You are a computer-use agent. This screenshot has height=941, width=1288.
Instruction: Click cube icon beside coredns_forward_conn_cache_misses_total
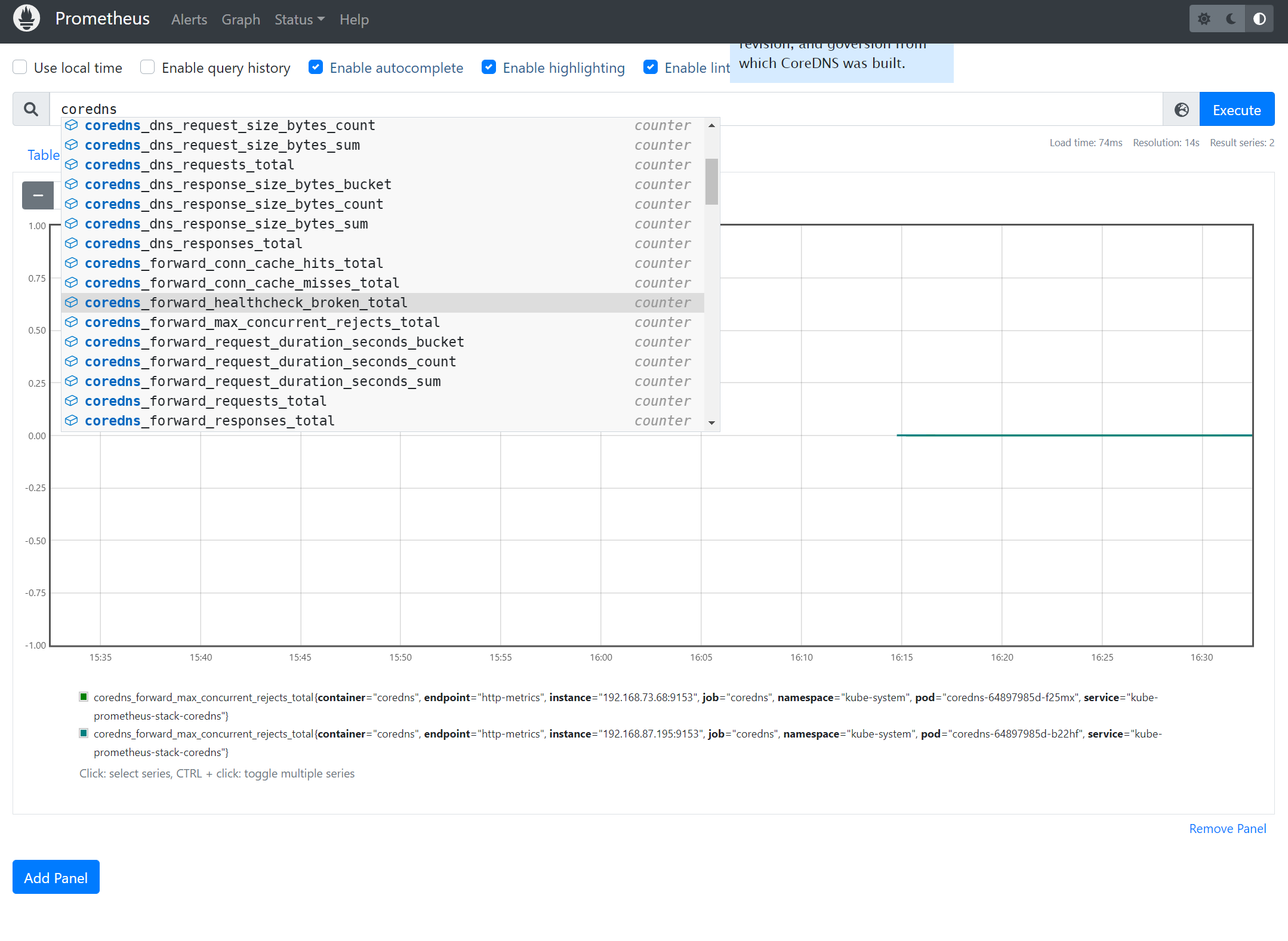pos(72,282)
